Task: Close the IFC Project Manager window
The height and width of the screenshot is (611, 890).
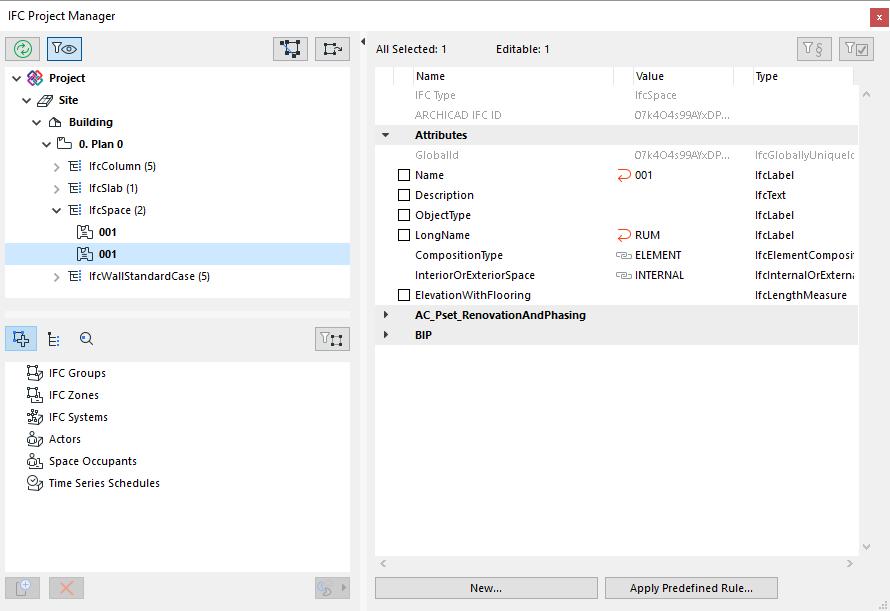Action: [x=879, y=17]
